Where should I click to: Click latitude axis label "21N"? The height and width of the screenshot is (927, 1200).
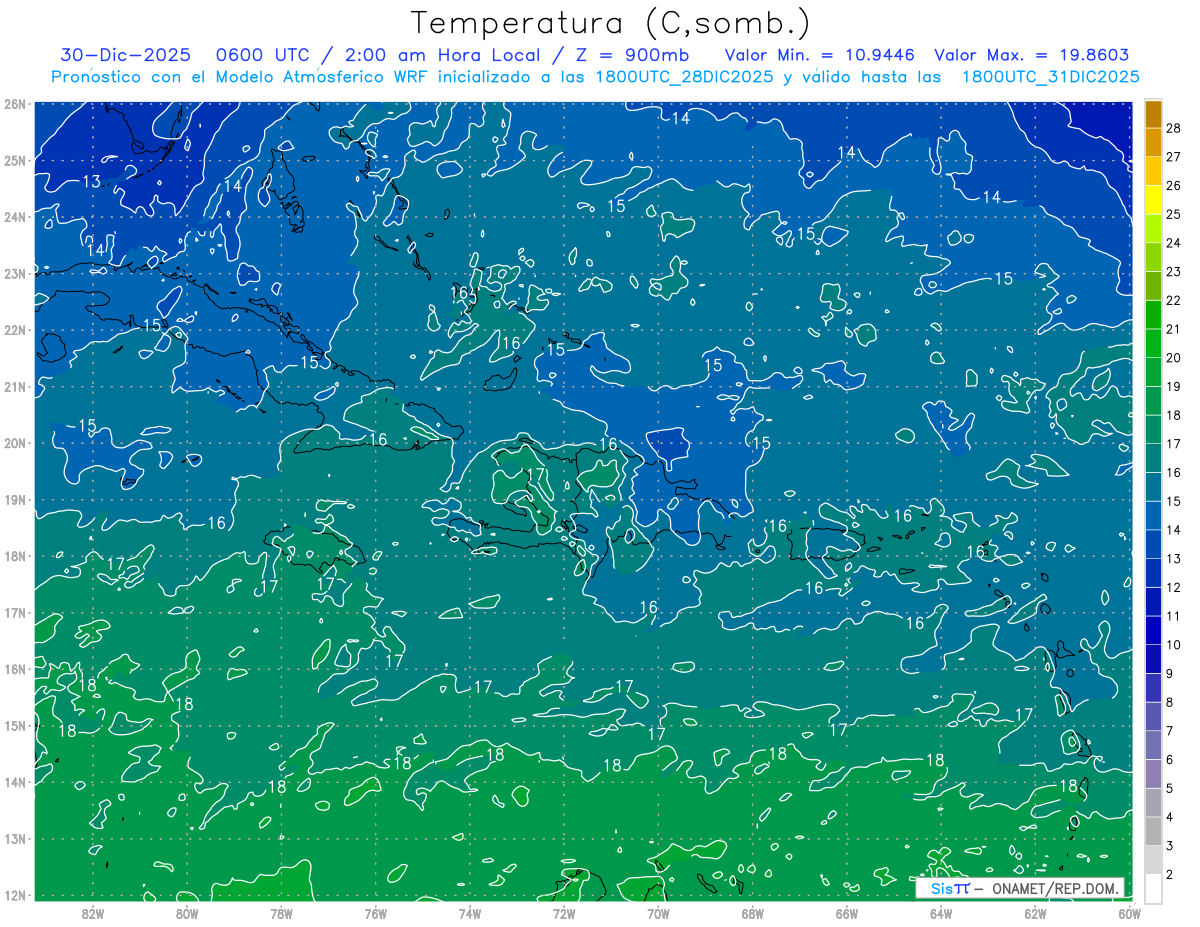tap(15, 386)
